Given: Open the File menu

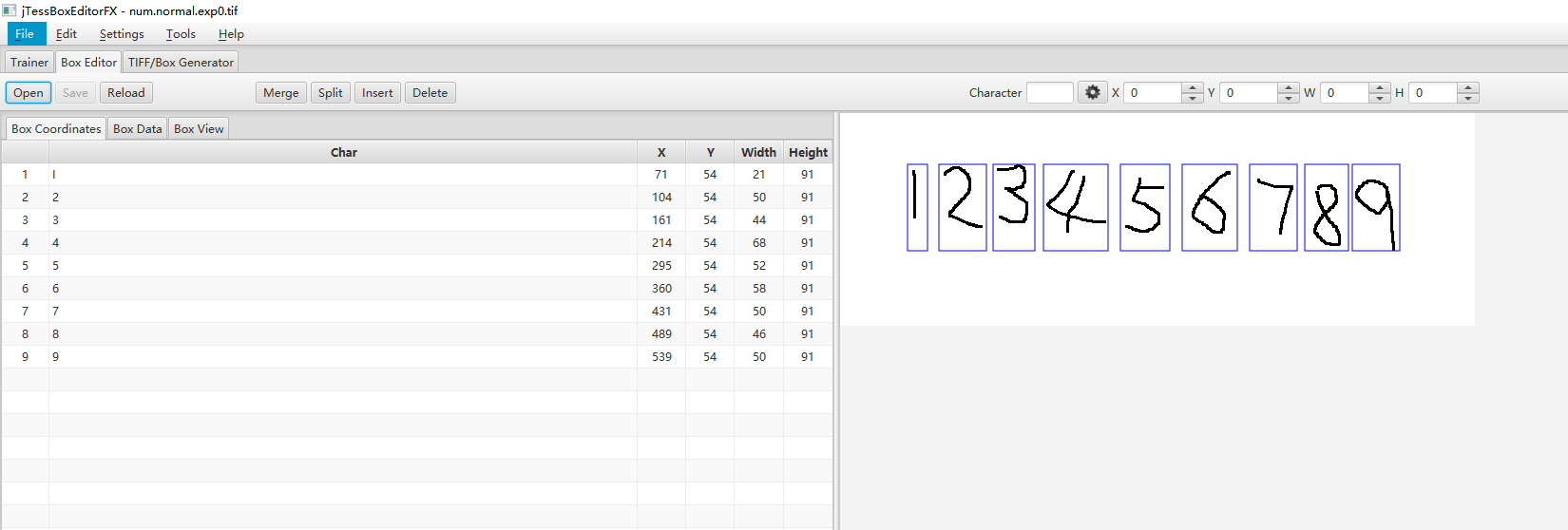Looking at the screenshot, I should [25, 34].
